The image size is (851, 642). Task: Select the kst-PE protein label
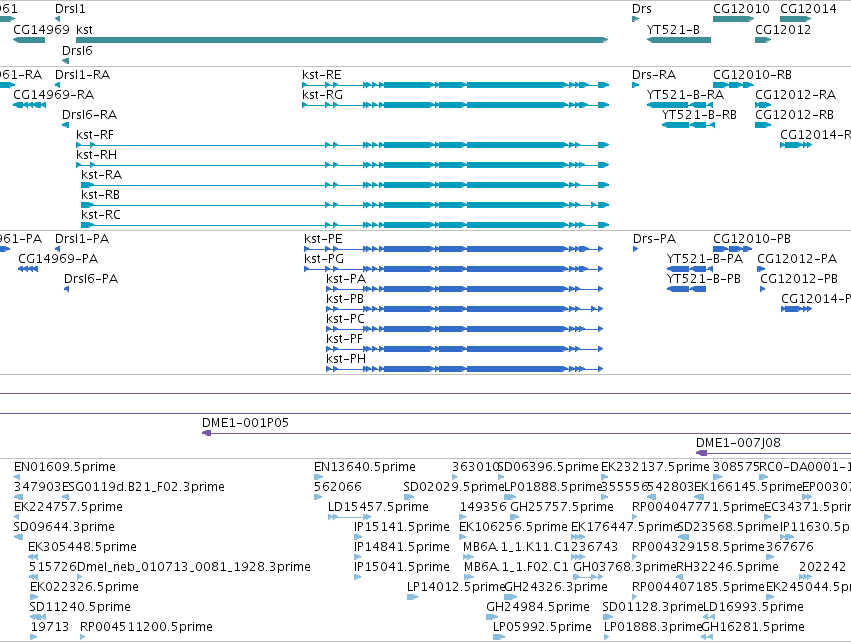coord(323,239)
